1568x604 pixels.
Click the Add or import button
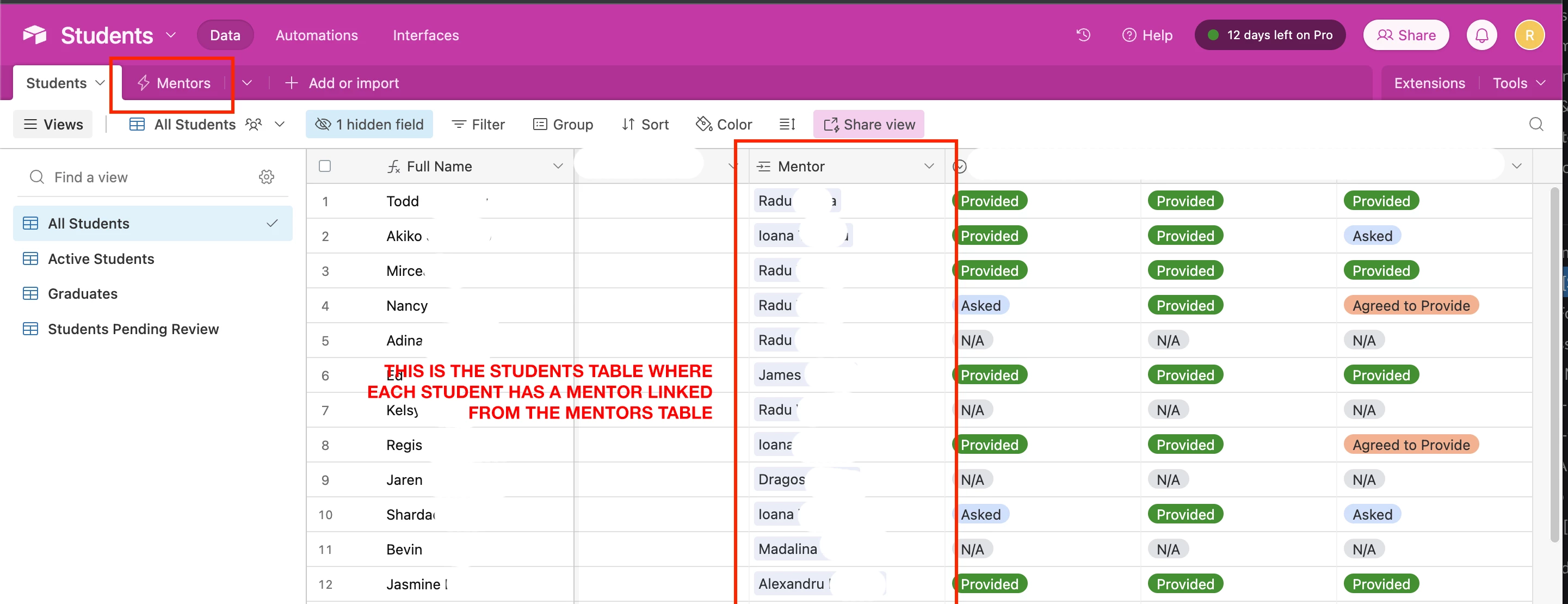coord(342,83)
